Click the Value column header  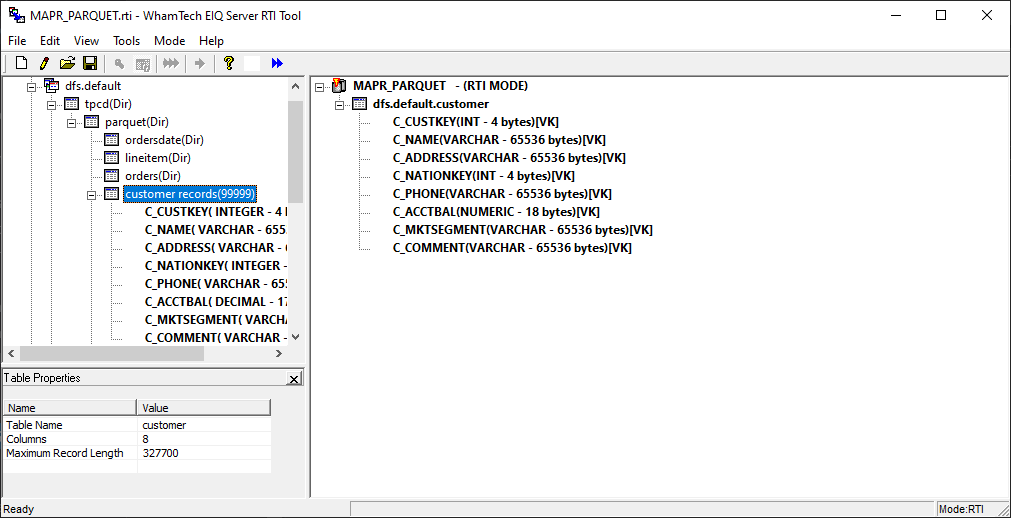tap(204, 408)
